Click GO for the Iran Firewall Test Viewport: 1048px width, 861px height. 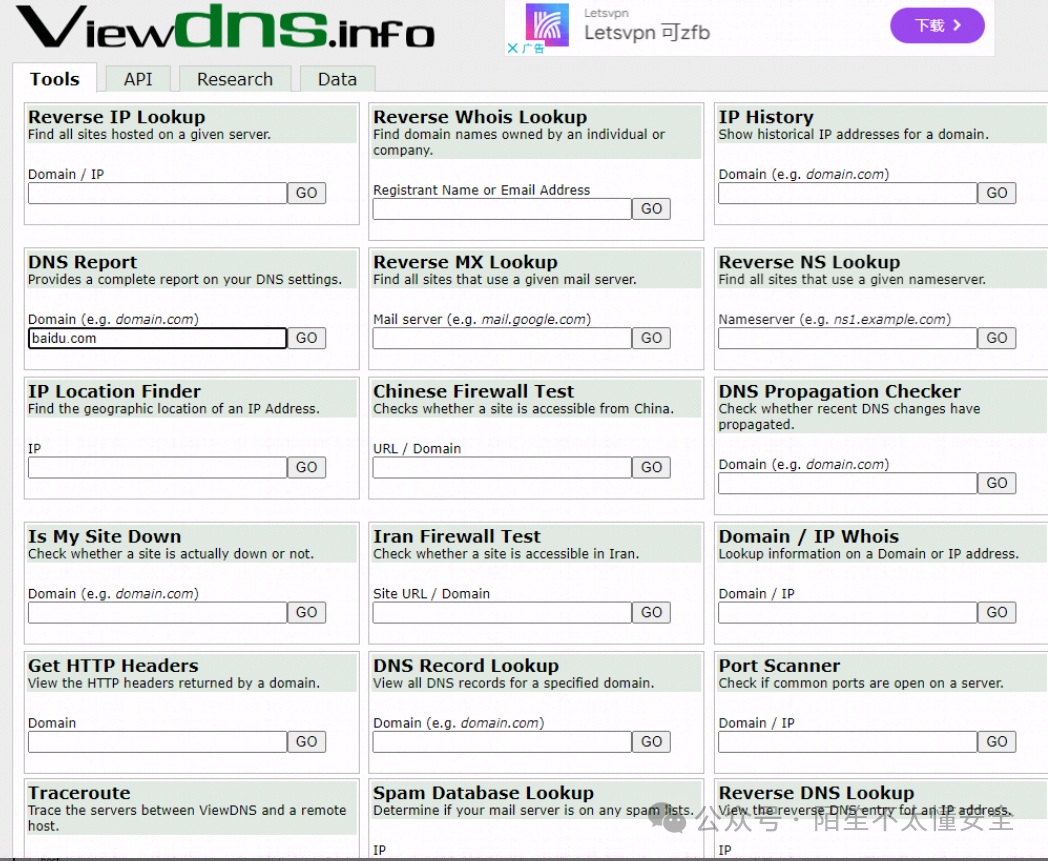pyautogui.click(x=651, y=612)
